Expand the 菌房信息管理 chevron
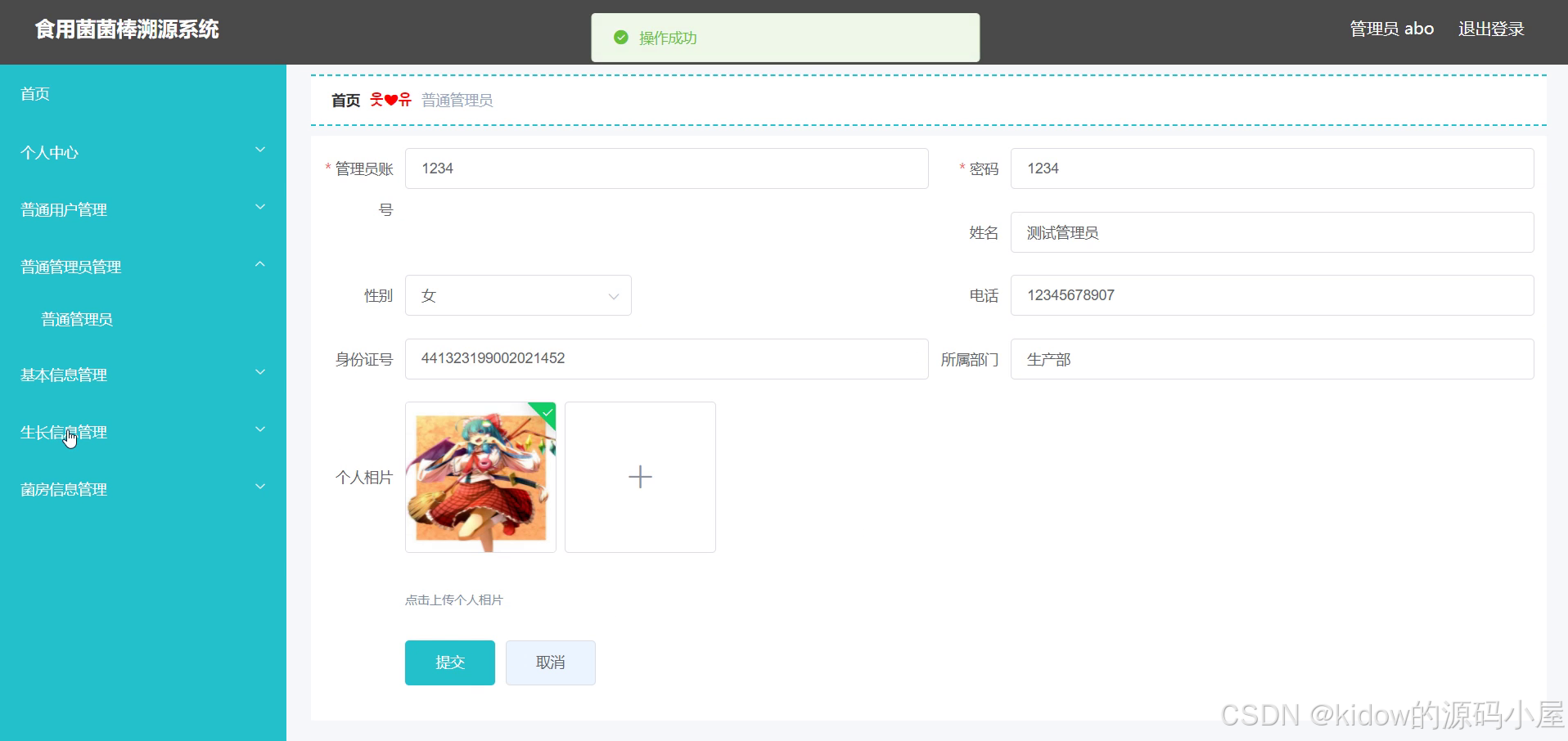Screen dimensions: 1568x741 (260, 487)
